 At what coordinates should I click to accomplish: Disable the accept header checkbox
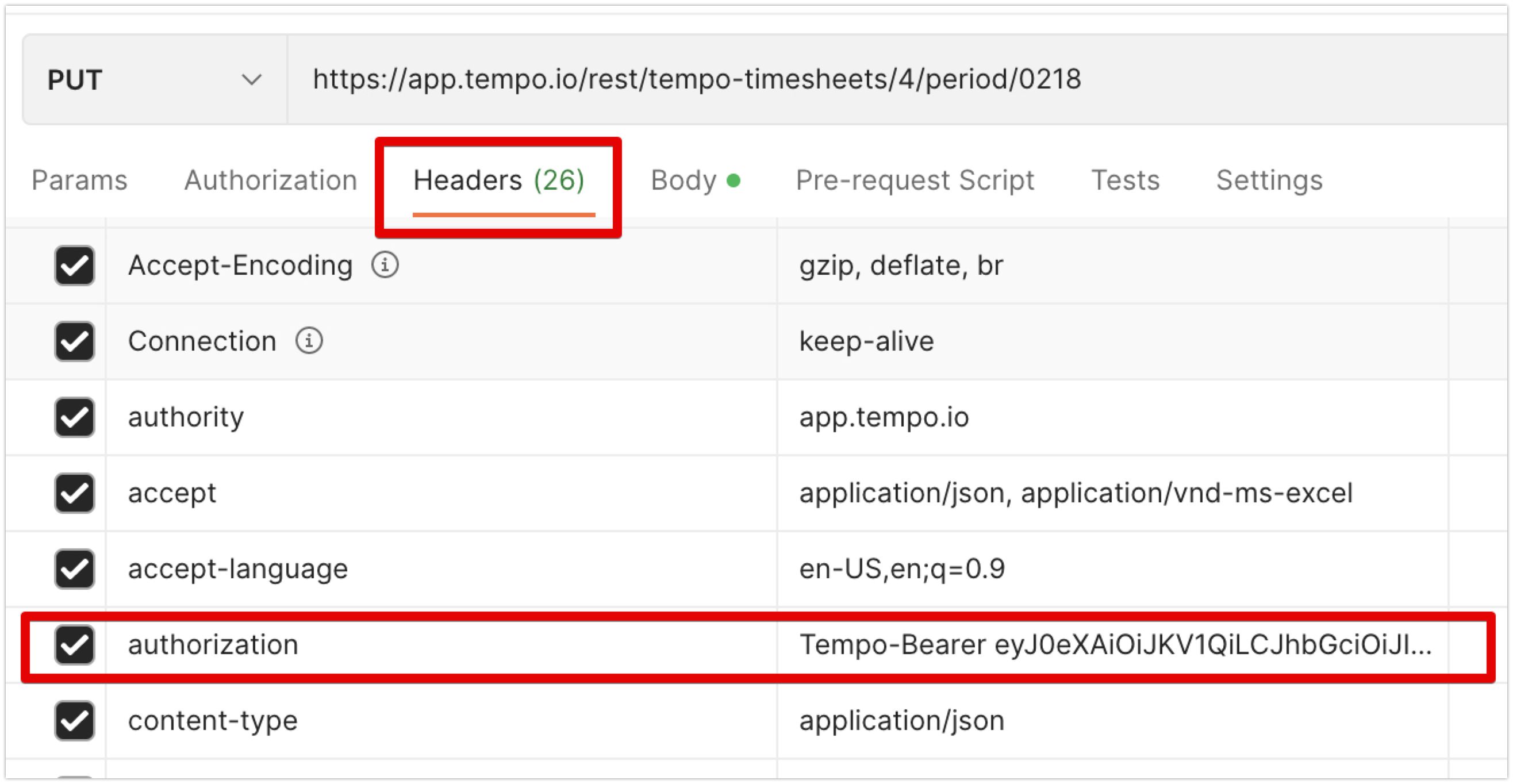(x=75, y=493)
